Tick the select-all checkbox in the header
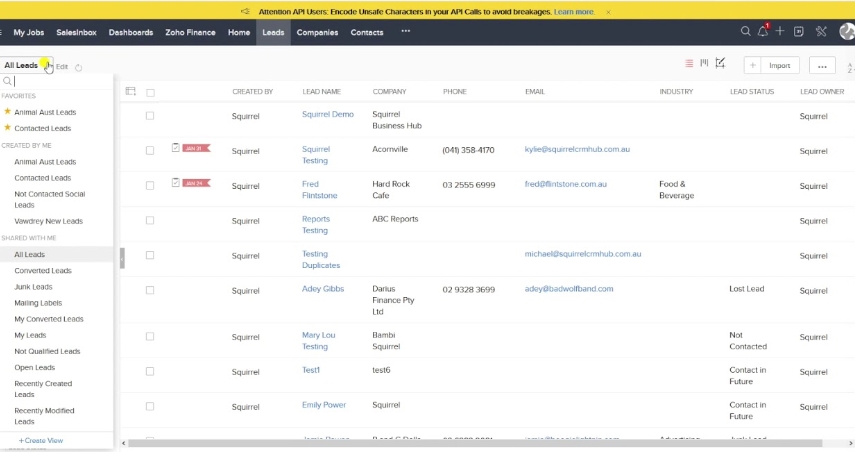The width and height of the screenshot is (855, 452). point(150,93)
